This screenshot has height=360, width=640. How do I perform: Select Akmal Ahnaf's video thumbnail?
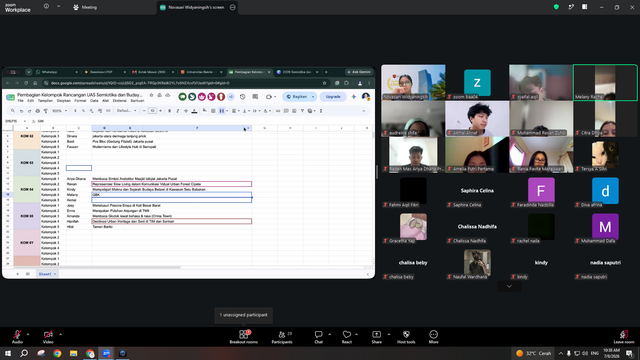pos(477,118)
